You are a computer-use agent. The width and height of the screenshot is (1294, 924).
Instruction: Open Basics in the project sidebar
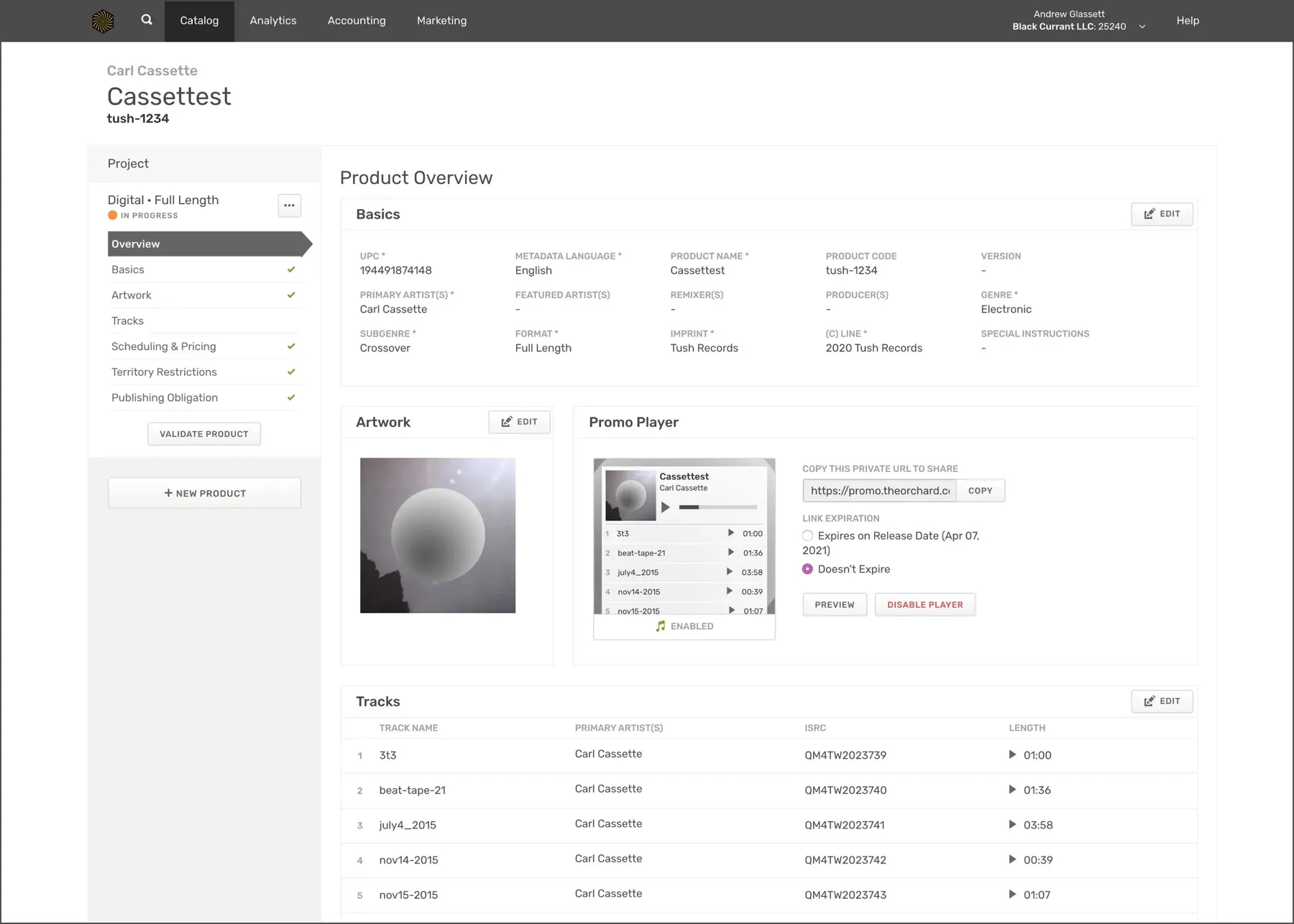(204, 269)
